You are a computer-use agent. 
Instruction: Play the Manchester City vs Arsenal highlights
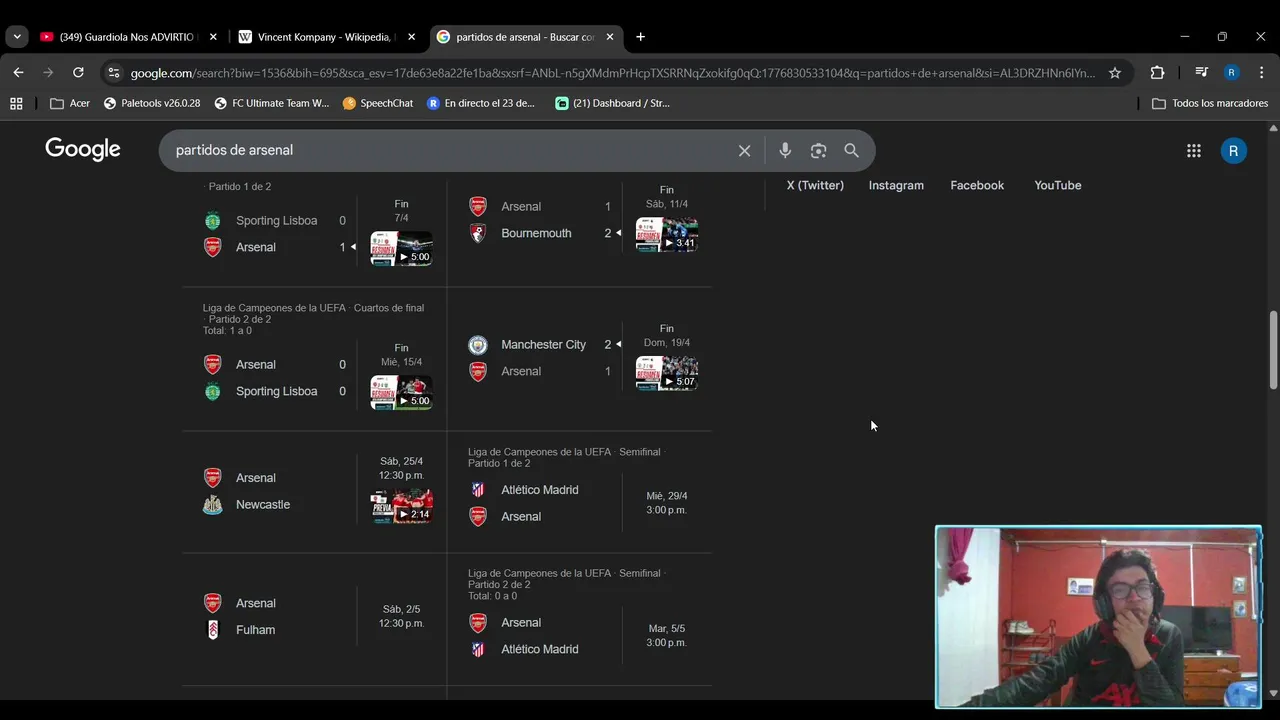click(667, 373)
